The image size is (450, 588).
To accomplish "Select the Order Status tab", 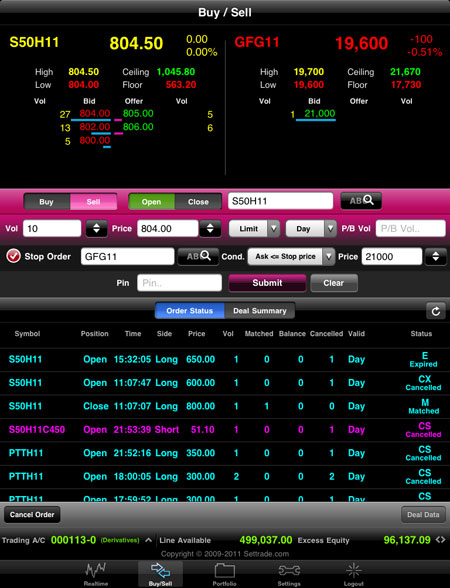I will click(190, 311).
